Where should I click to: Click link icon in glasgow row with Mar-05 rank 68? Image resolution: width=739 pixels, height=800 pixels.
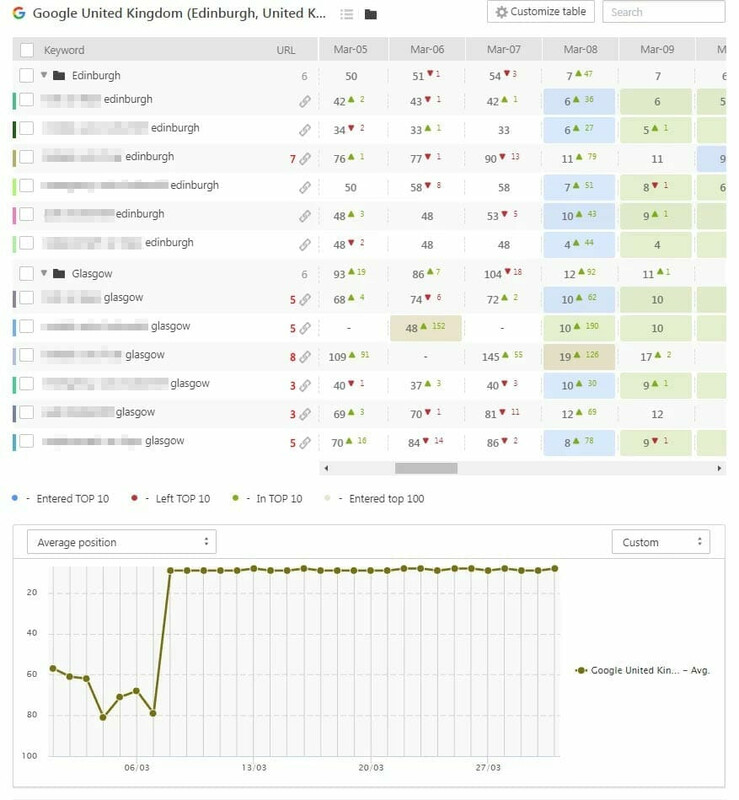[305, 299]
